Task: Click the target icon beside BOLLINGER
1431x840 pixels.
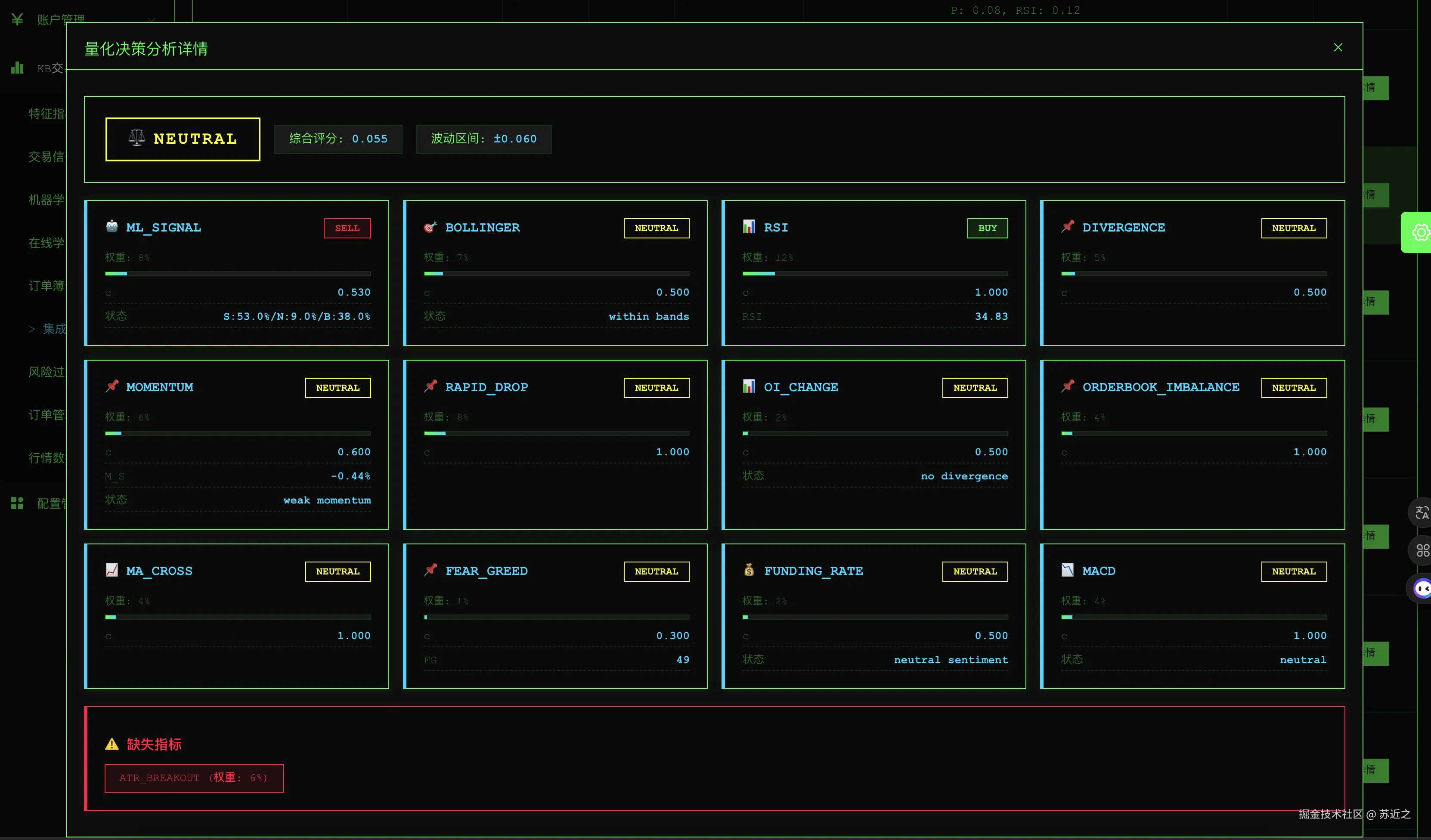Action: 430,227
